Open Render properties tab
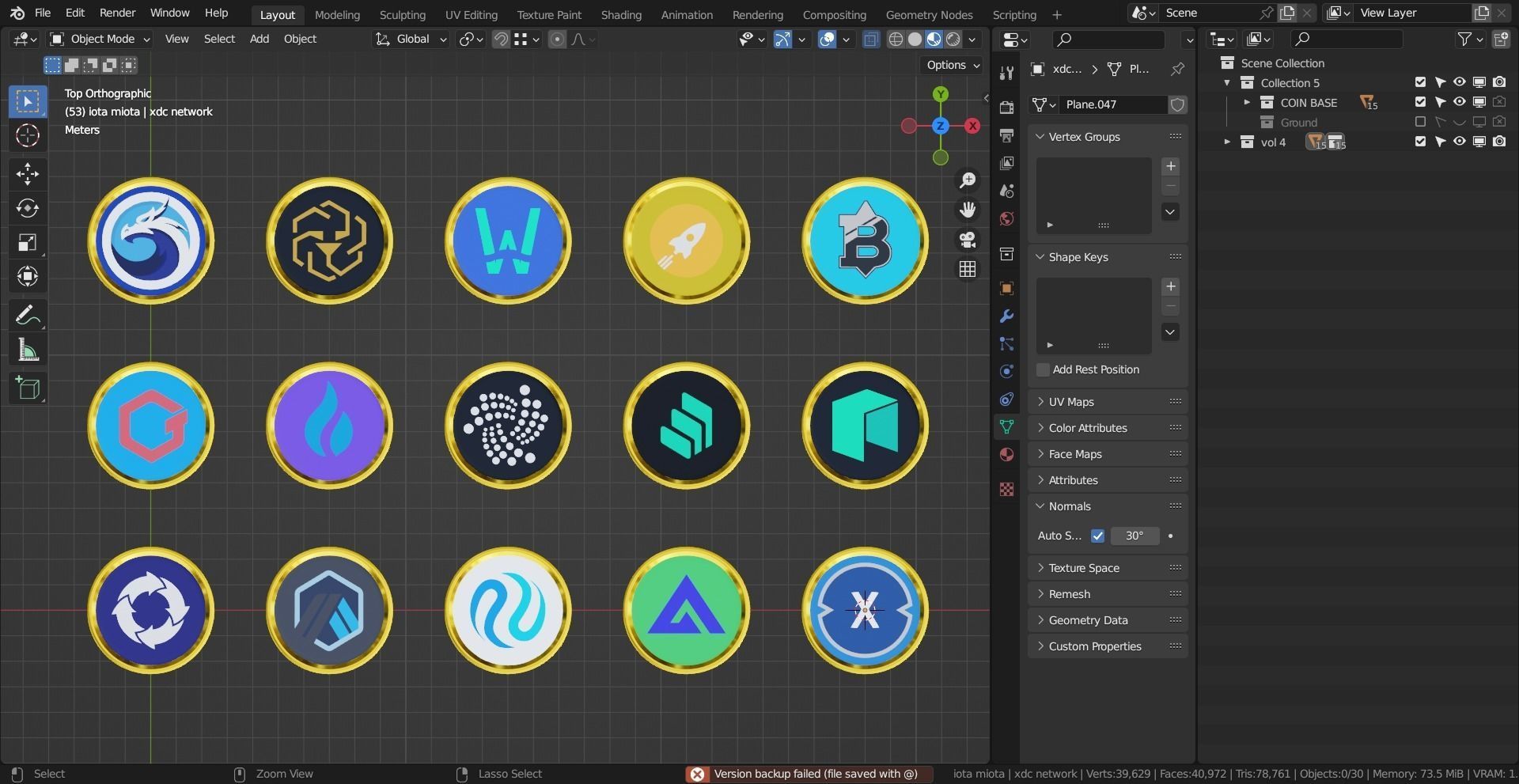 1006,107
